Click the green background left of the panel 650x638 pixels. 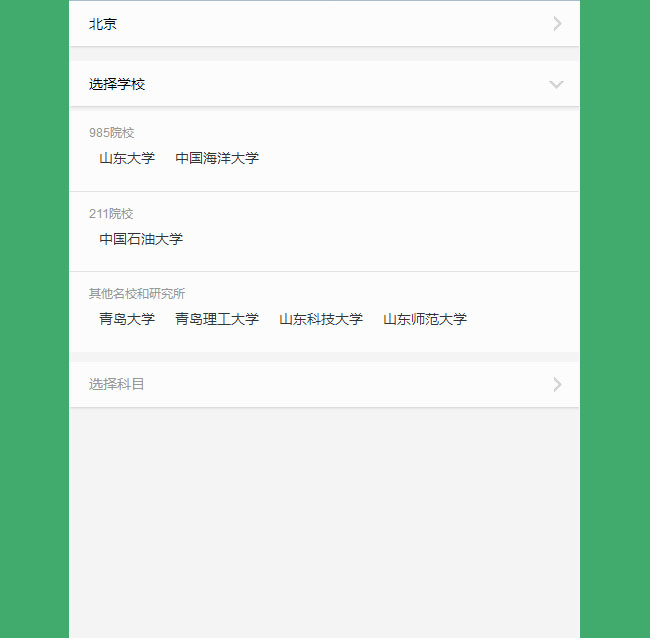[x=34, y=320]
